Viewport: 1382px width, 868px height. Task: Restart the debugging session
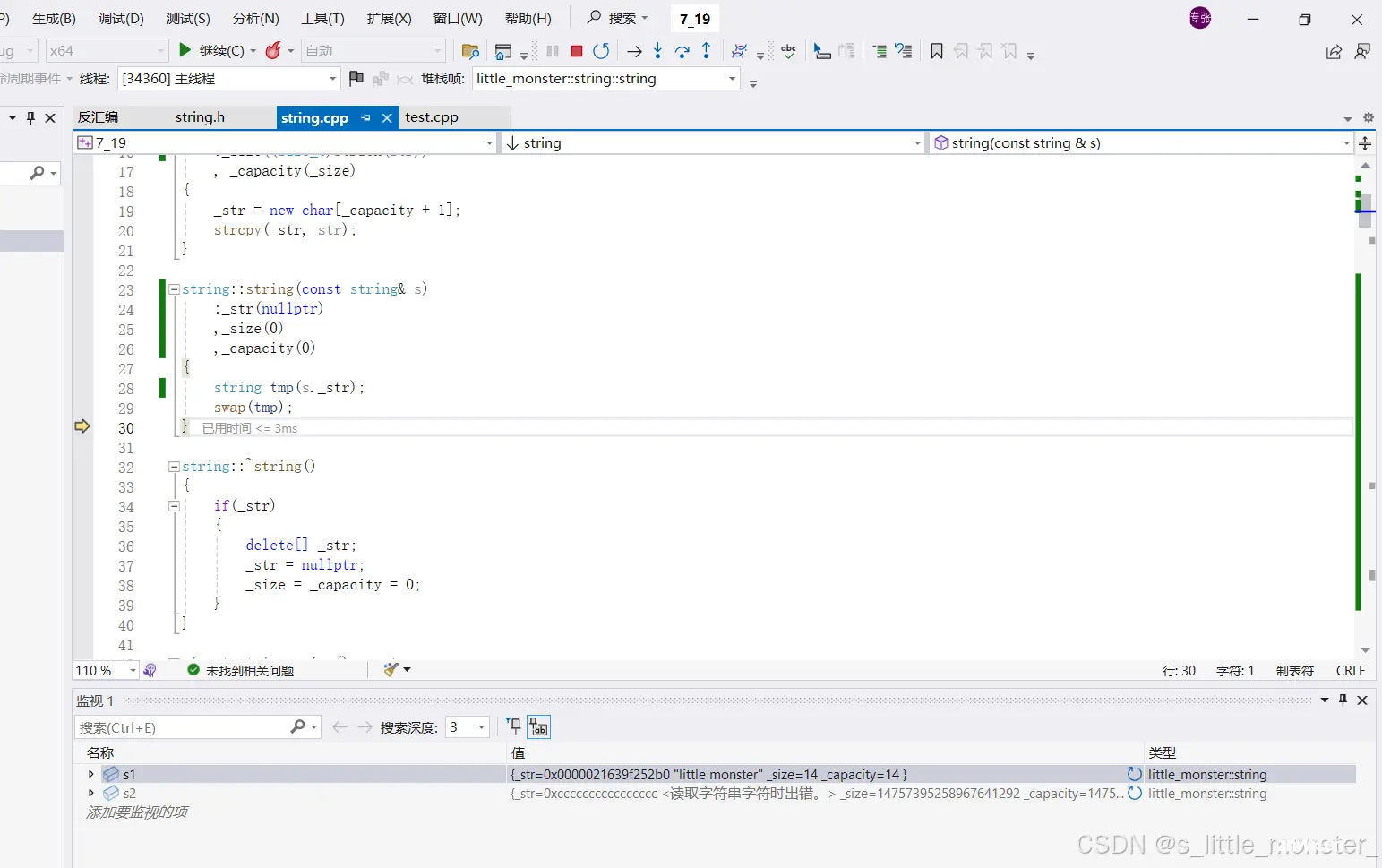pos(601,51)
